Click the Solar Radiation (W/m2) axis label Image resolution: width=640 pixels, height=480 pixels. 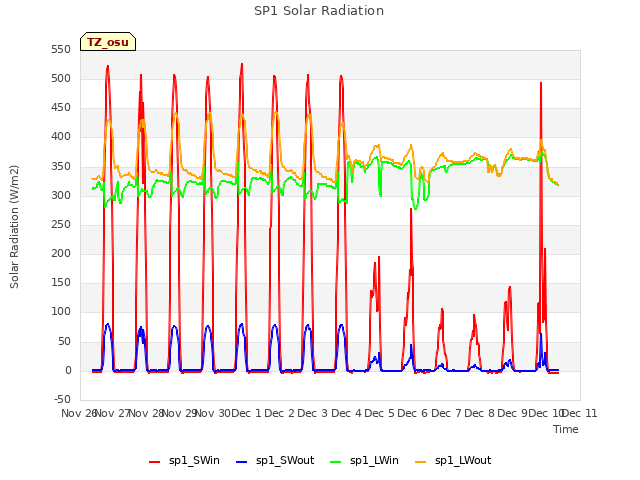coord(14,227)
